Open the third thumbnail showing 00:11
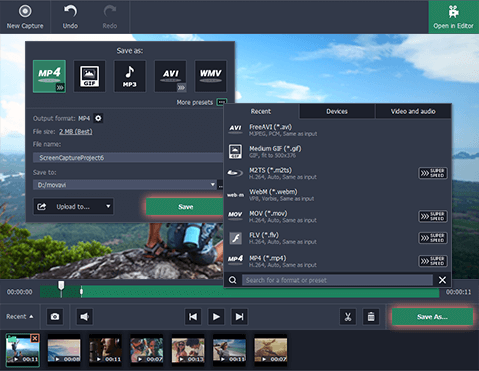The width and height of the screenshot is (479, 371). click(x=105, y=351)
